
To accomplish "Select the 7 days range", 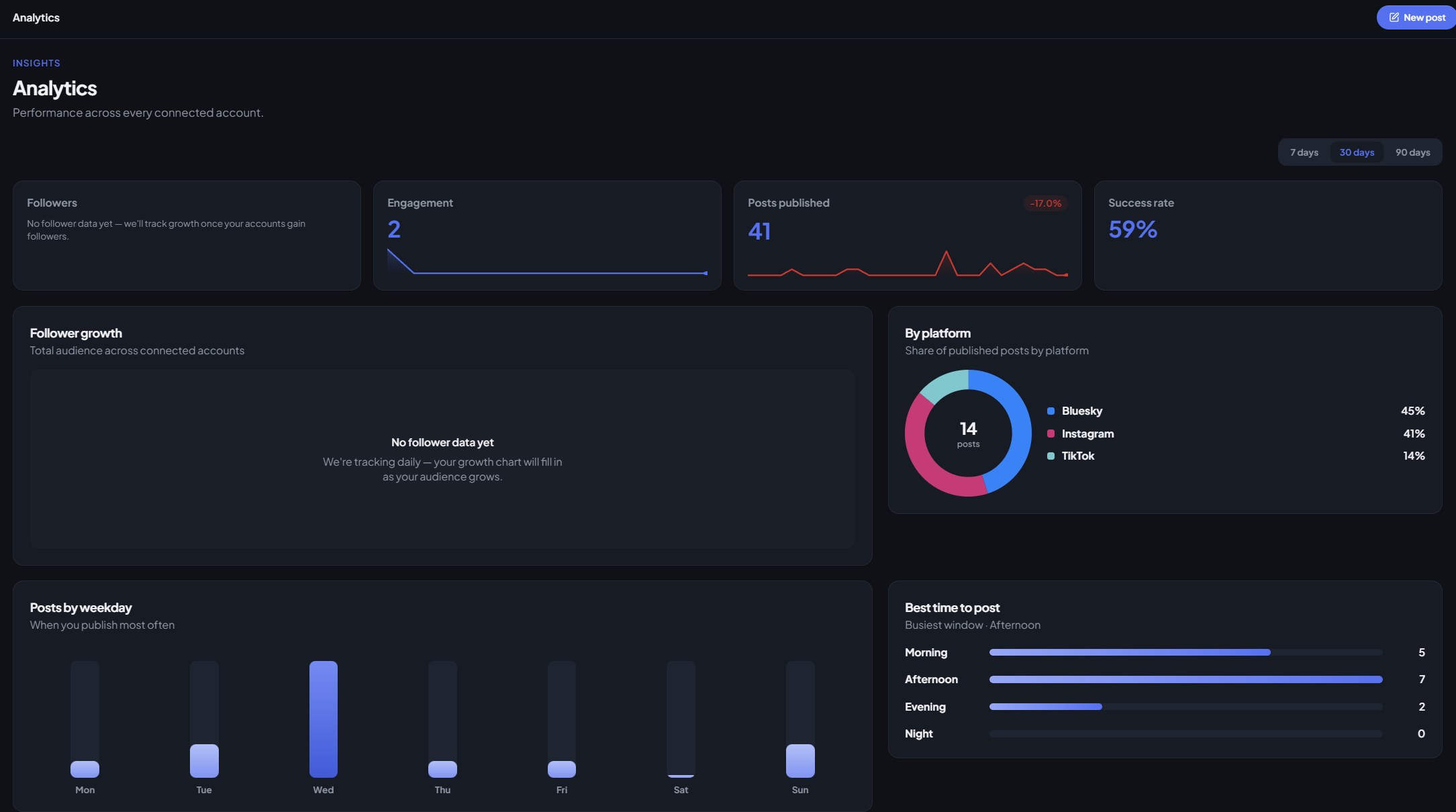I will tap(1304, 152).
